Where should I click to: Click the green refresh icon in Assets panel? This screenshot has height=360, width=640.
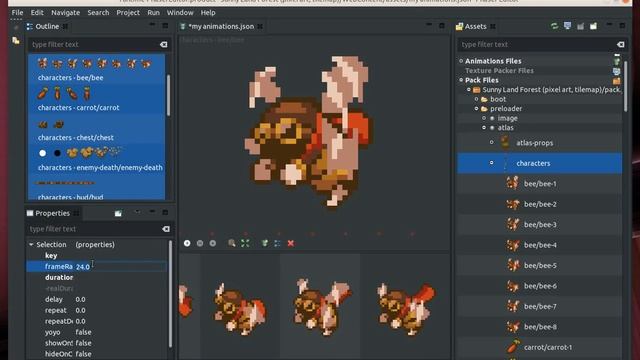click(554, 26)
